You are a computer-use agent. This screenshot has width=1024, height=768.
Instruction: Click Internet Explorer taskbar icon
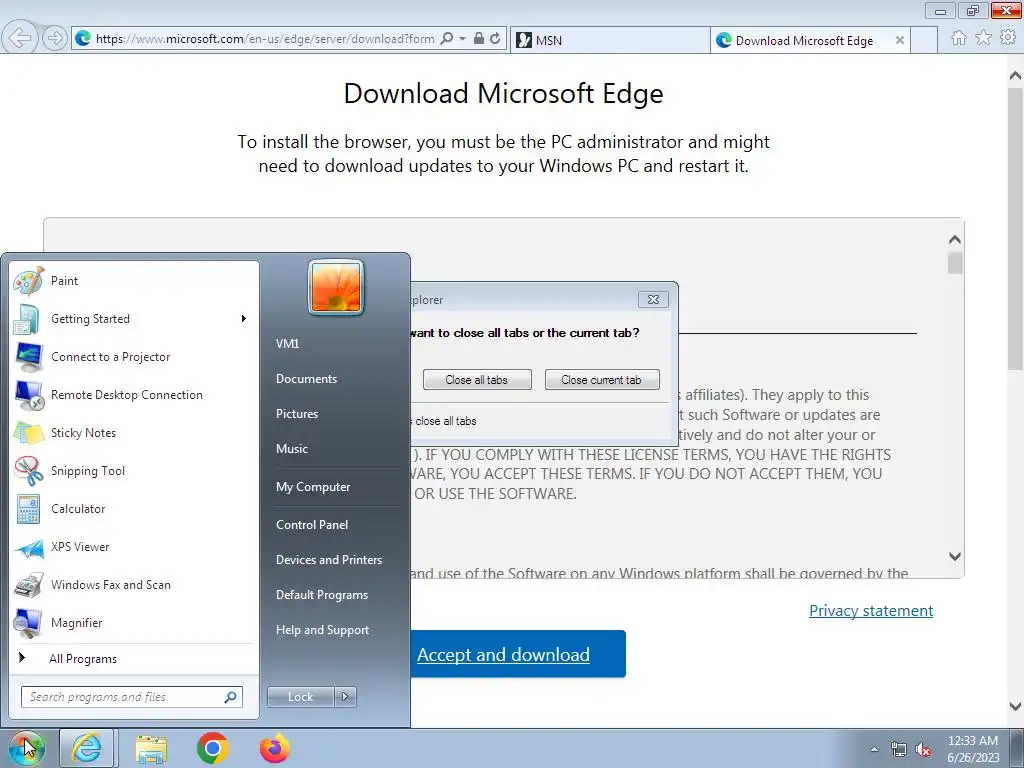point(87,748)
